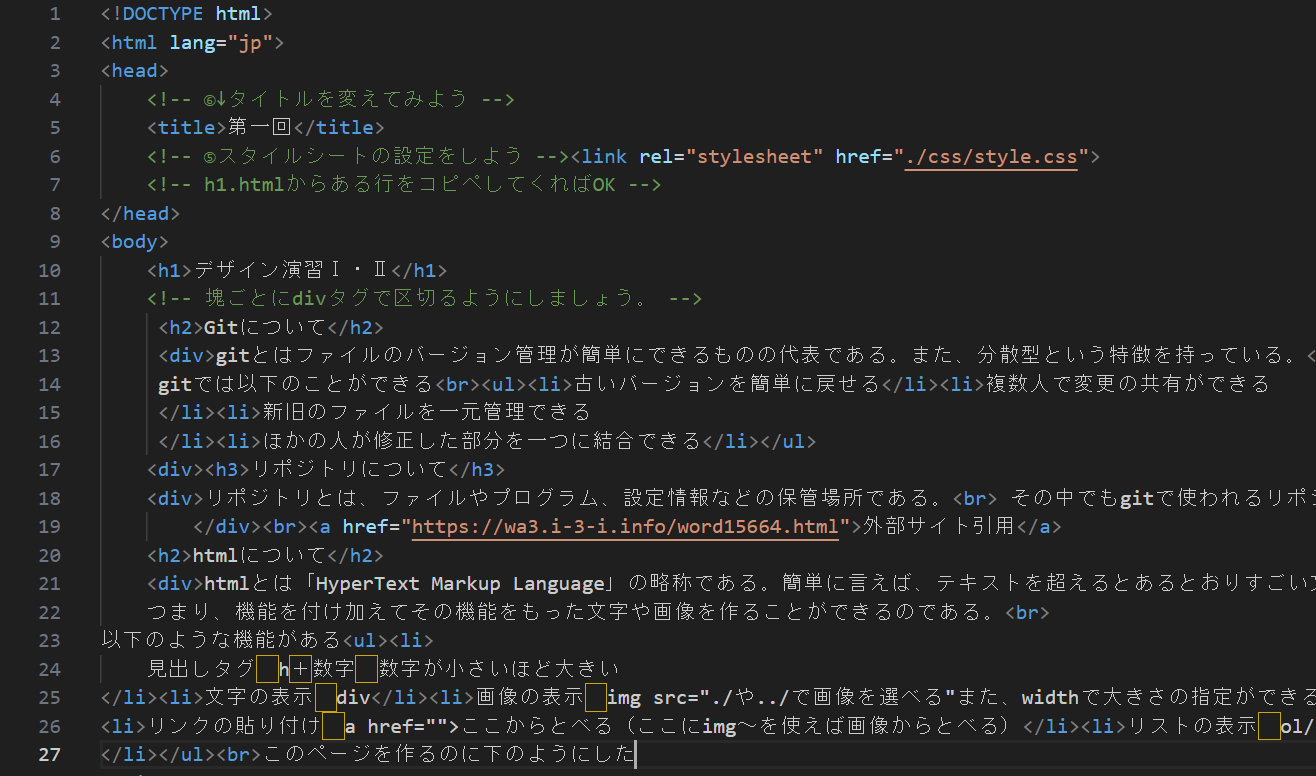Click text 以下のような機能がある
This screenshot has width=1316, height=776.
tap(221, 640)
